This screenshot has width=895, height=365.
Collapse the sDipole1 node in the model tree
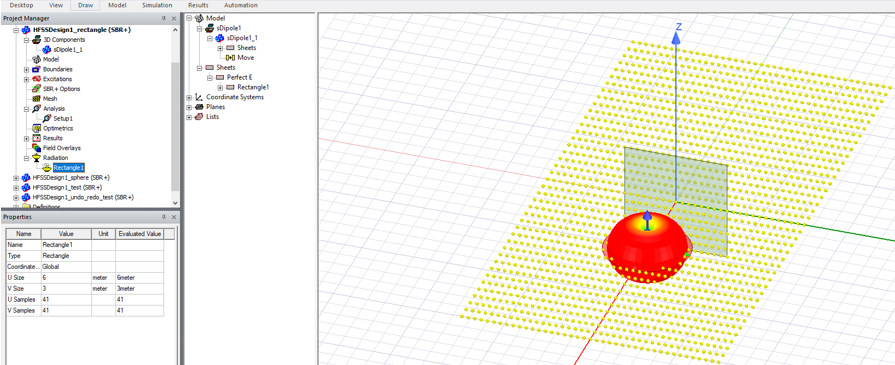[x=200, y=28]
